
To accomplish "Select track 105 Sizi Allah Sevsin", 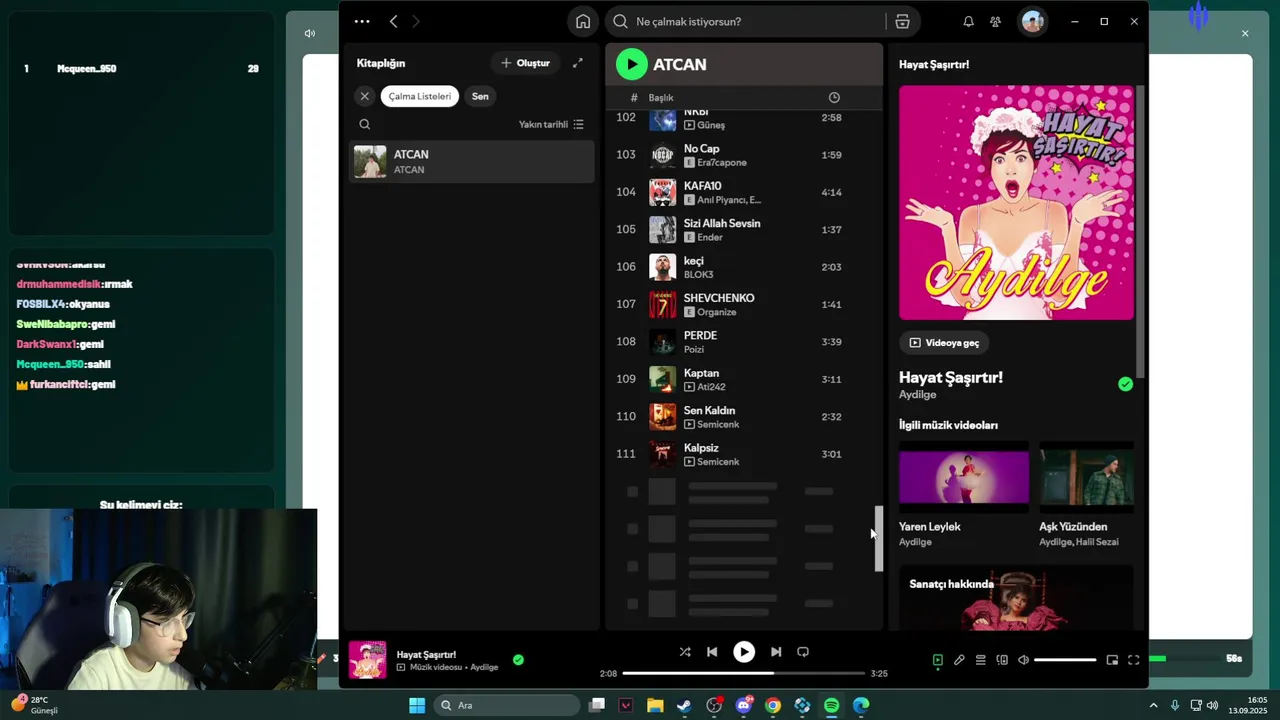I will (x=743, y=229).
